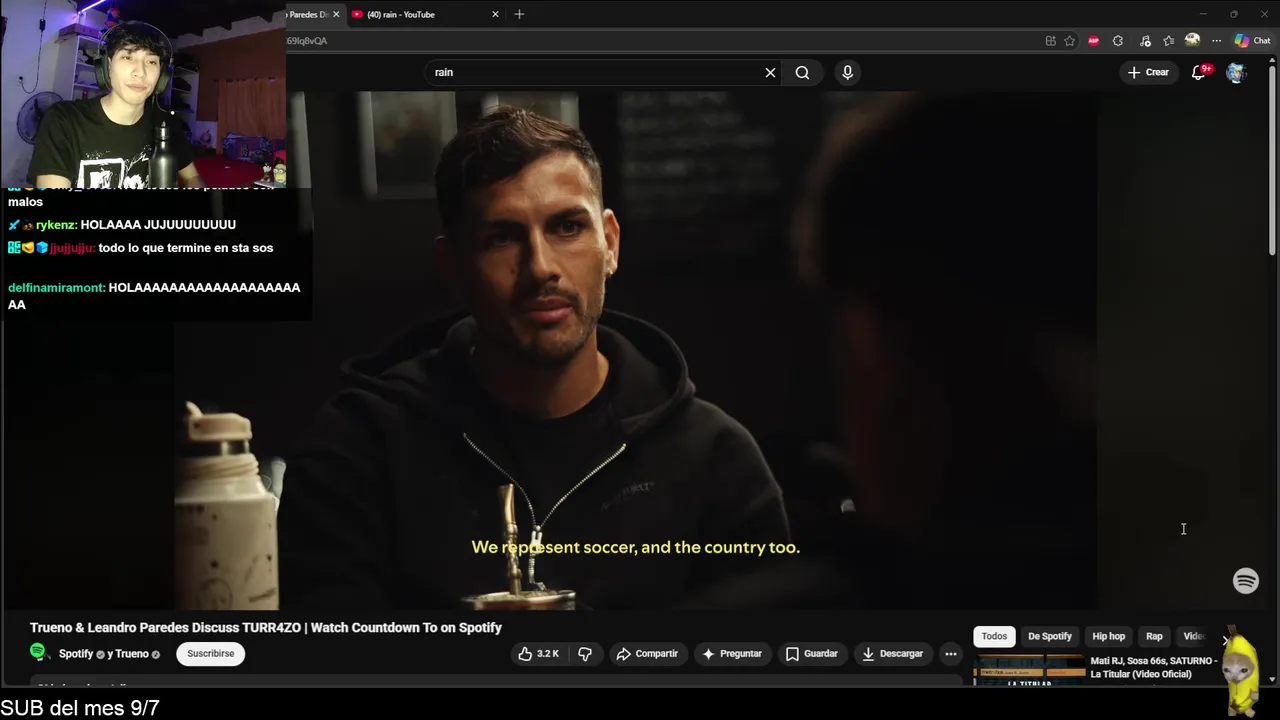Screen dimensions: 1280x720
Task: Add this page to favorites with the star
Action: pyautogui.click(x=1069, y=41)
